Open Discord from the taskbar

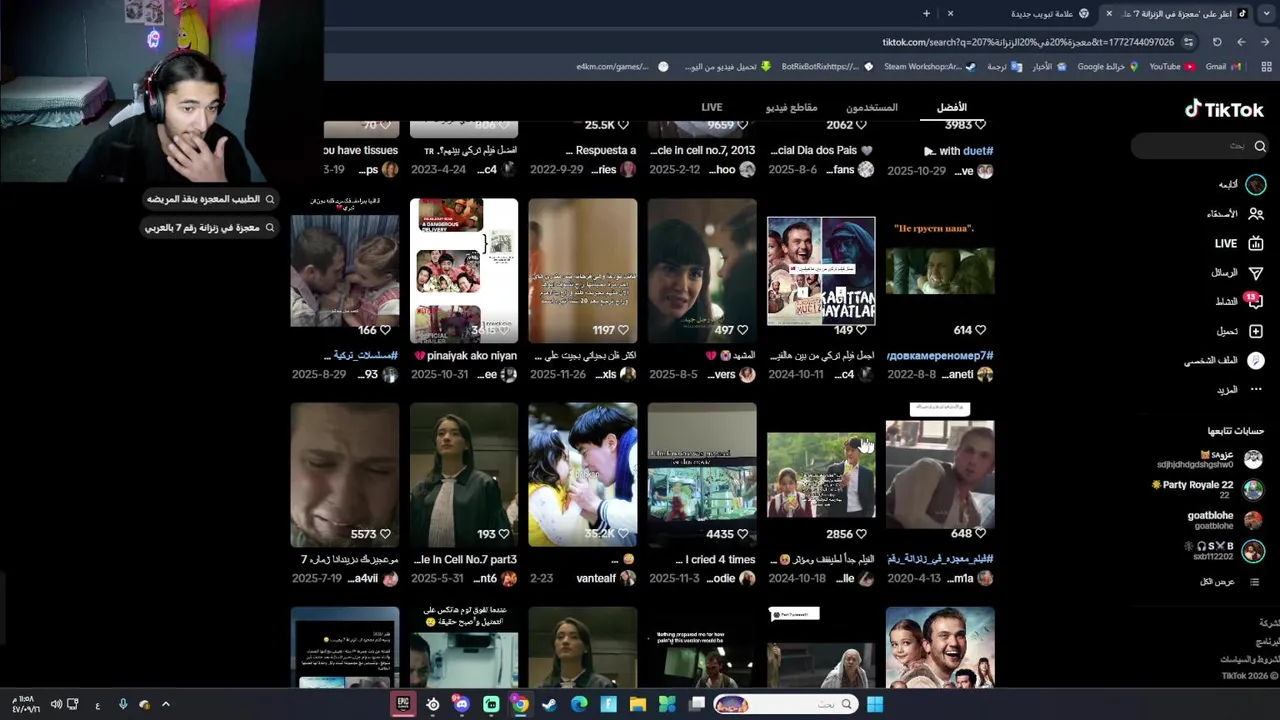(461, 704)
